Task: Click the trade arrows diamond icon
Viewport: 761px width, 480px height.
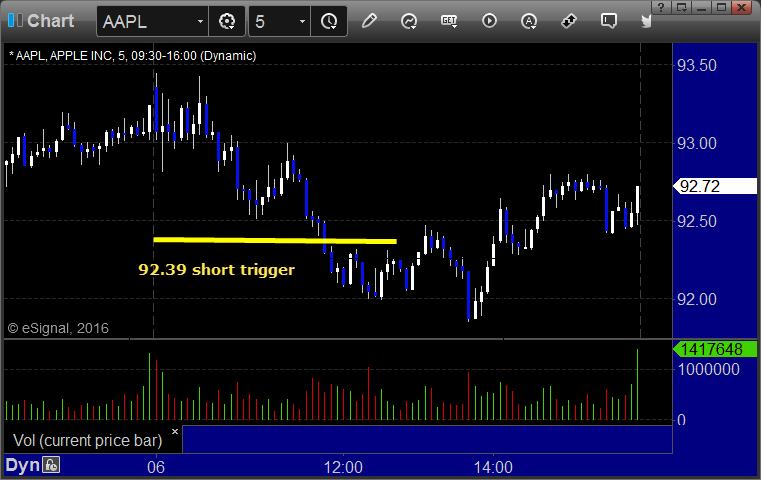Action: point(569,21)
